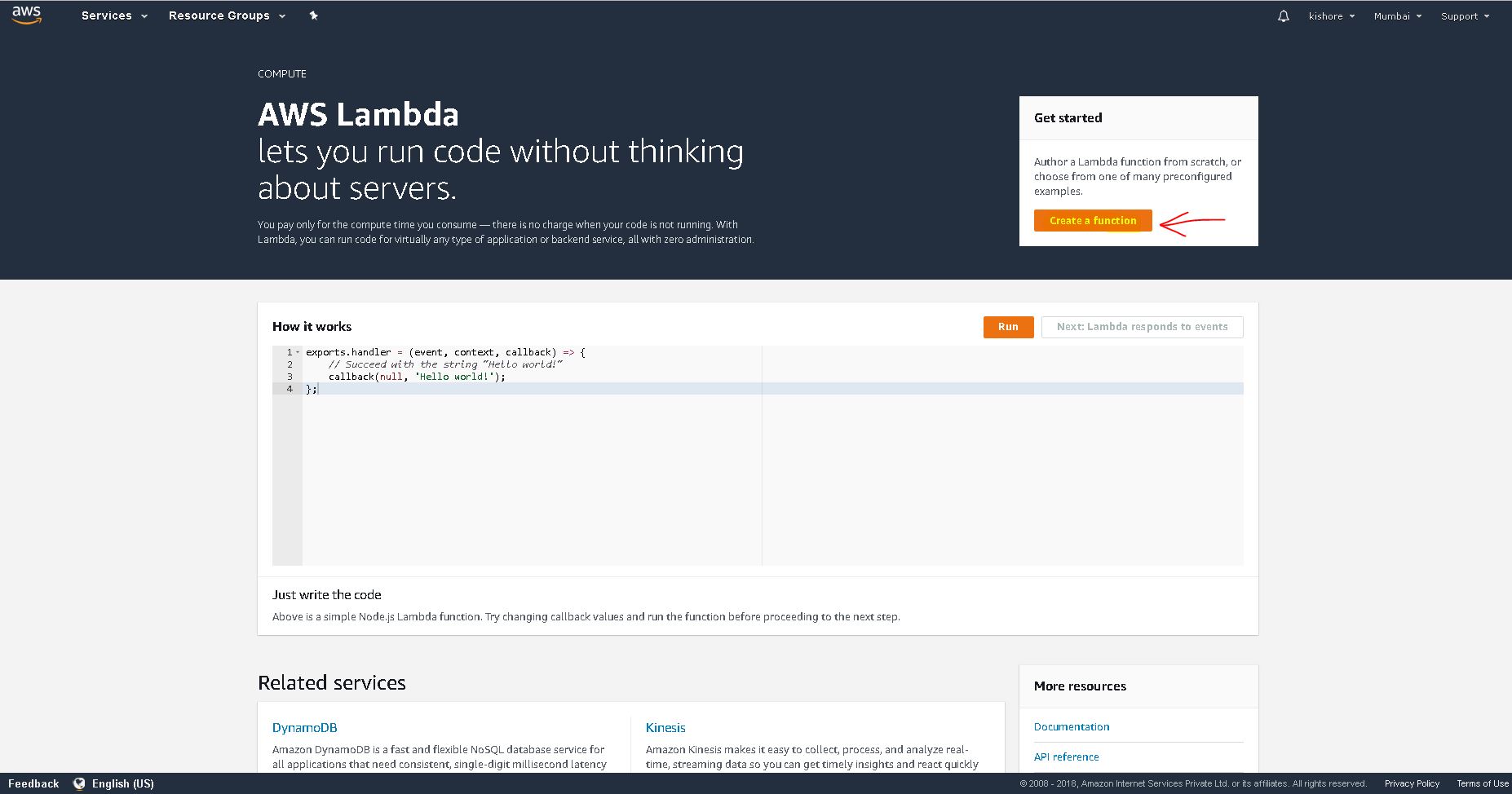Open the DynamoDB related service link

[304, 728]
